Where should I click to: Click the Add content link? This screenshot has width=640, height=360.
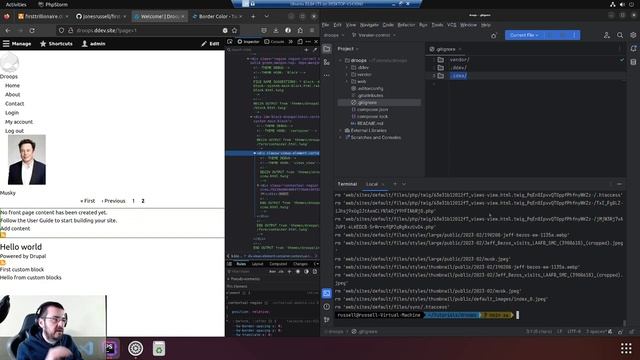tap(15, 229)
